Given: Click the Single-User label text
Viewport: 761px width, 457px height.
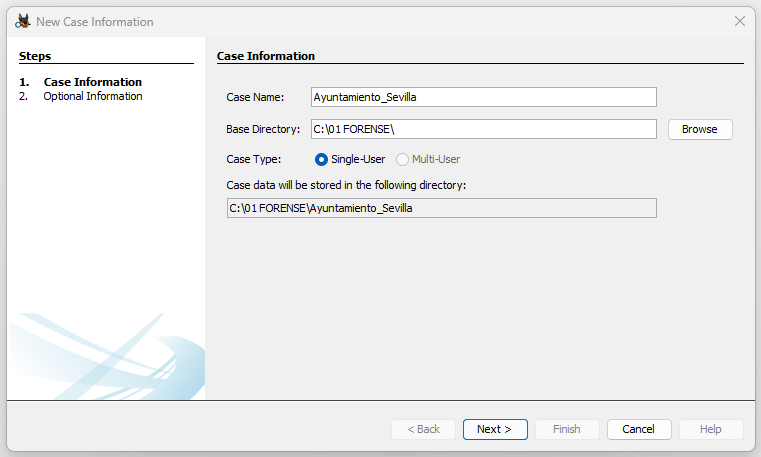Looking at the screenshot, I should tap(358, 159).
